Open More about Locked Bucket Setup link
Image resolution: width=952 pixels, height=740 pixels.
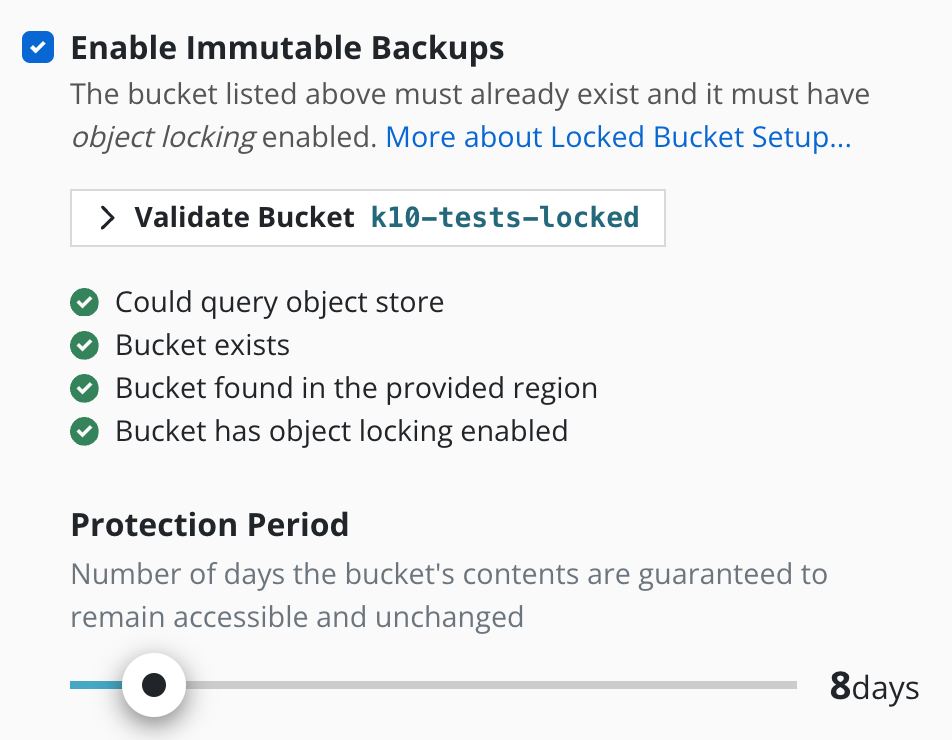(x=618, y=137)
